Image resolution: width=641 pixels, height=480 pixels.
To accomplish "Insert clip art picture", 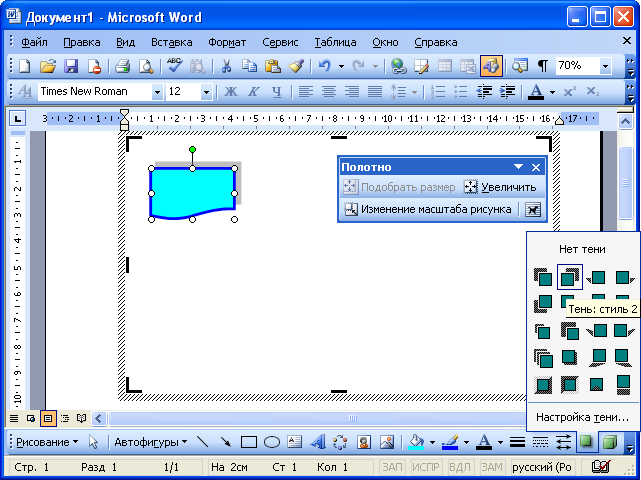I will (363, 442).
